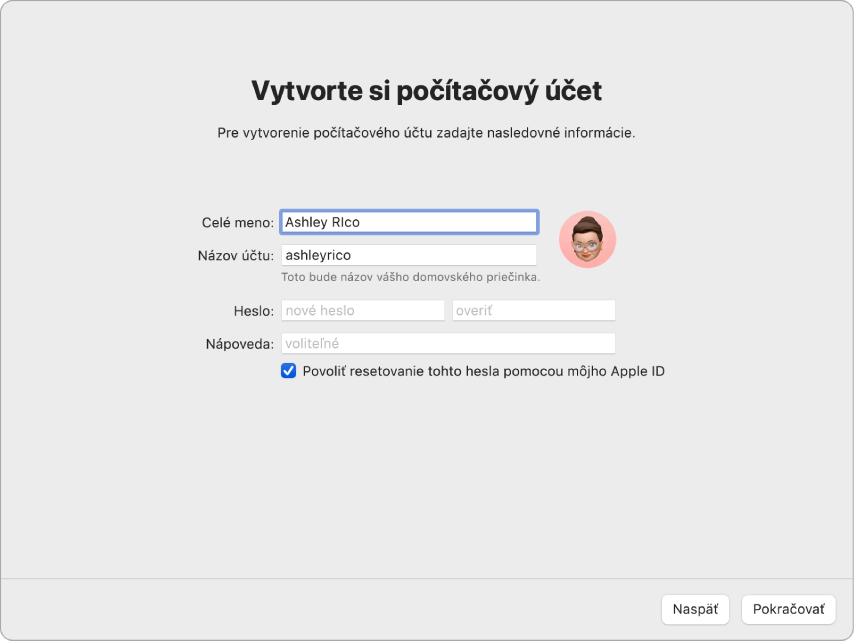Select the avatar icon to customize it
Screen dimensions: 857x644
tap(589, 239)
